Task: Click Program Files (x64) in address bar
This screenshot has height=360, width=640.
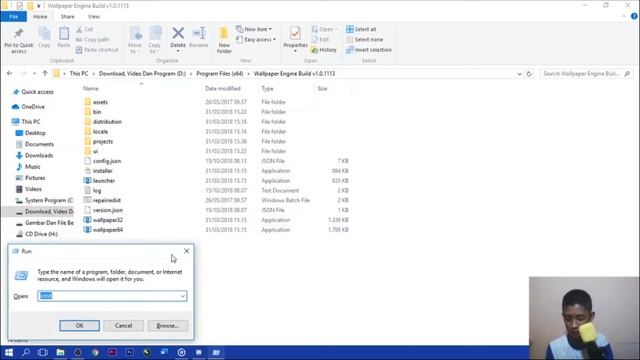Action: pyautogui.click(x=220, y=74)
